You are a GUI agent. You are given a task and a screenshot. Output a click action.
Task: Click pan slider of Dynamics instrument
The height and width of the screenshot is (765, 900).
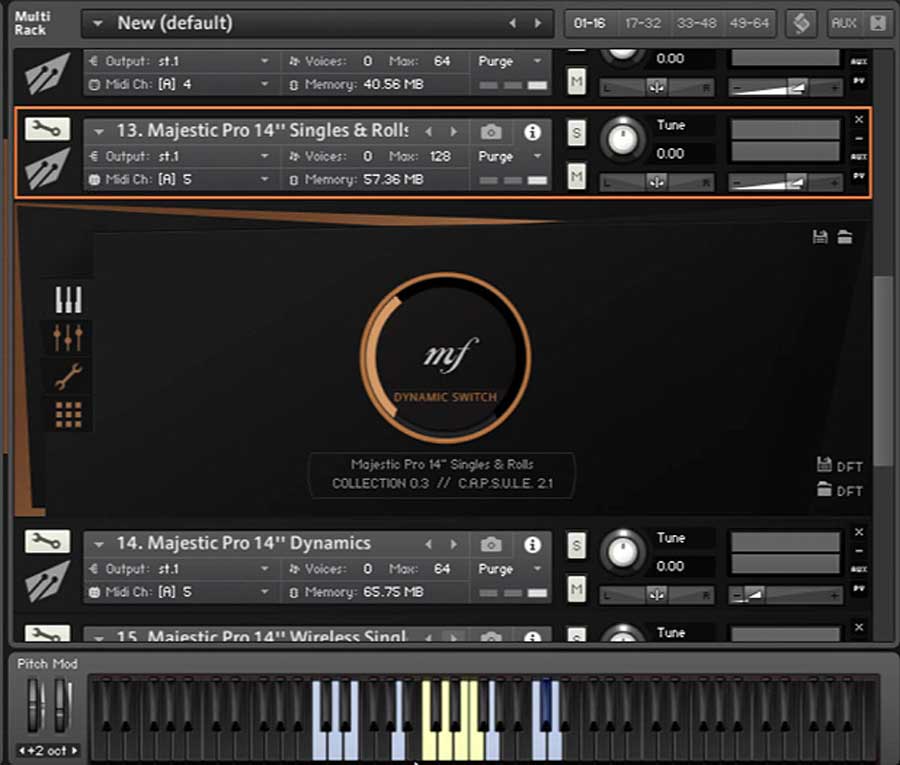tap(657, 596)
